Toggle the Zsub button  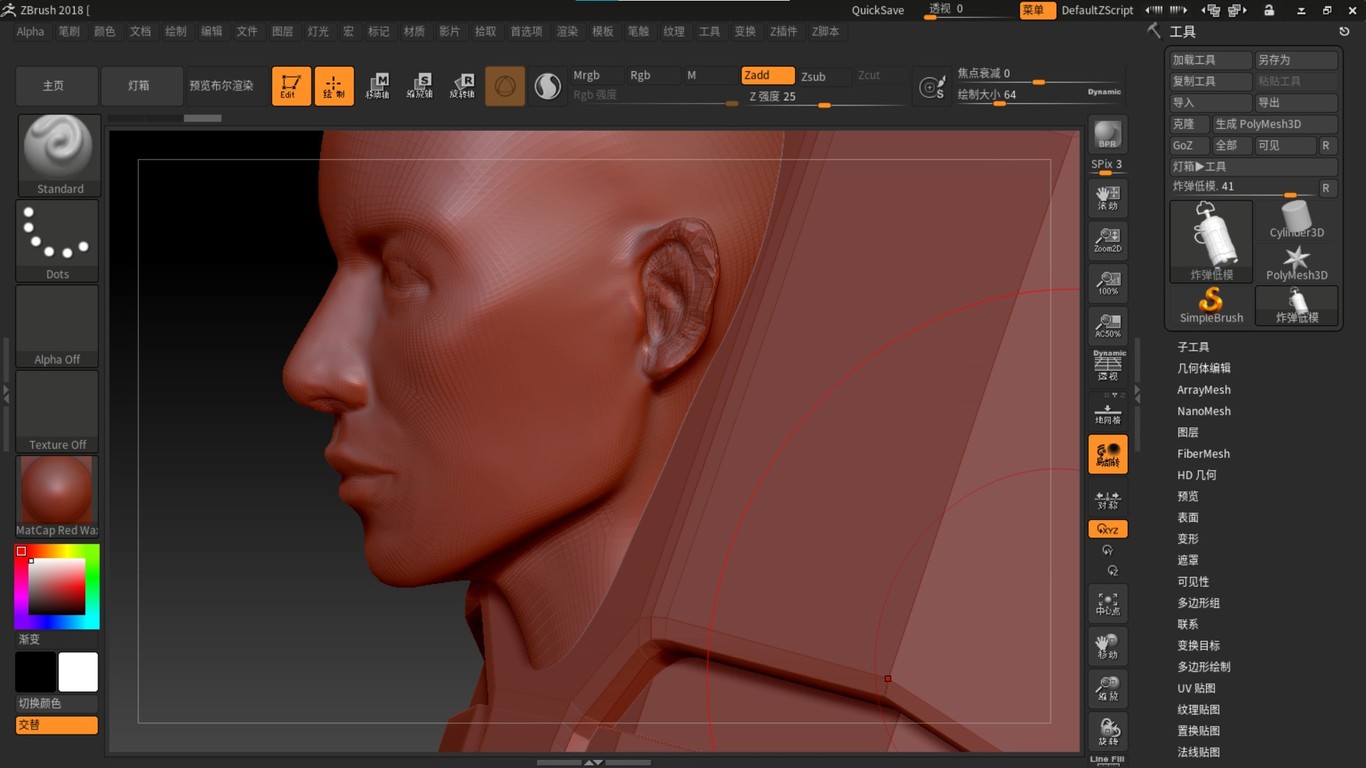[x=824, y=75]
